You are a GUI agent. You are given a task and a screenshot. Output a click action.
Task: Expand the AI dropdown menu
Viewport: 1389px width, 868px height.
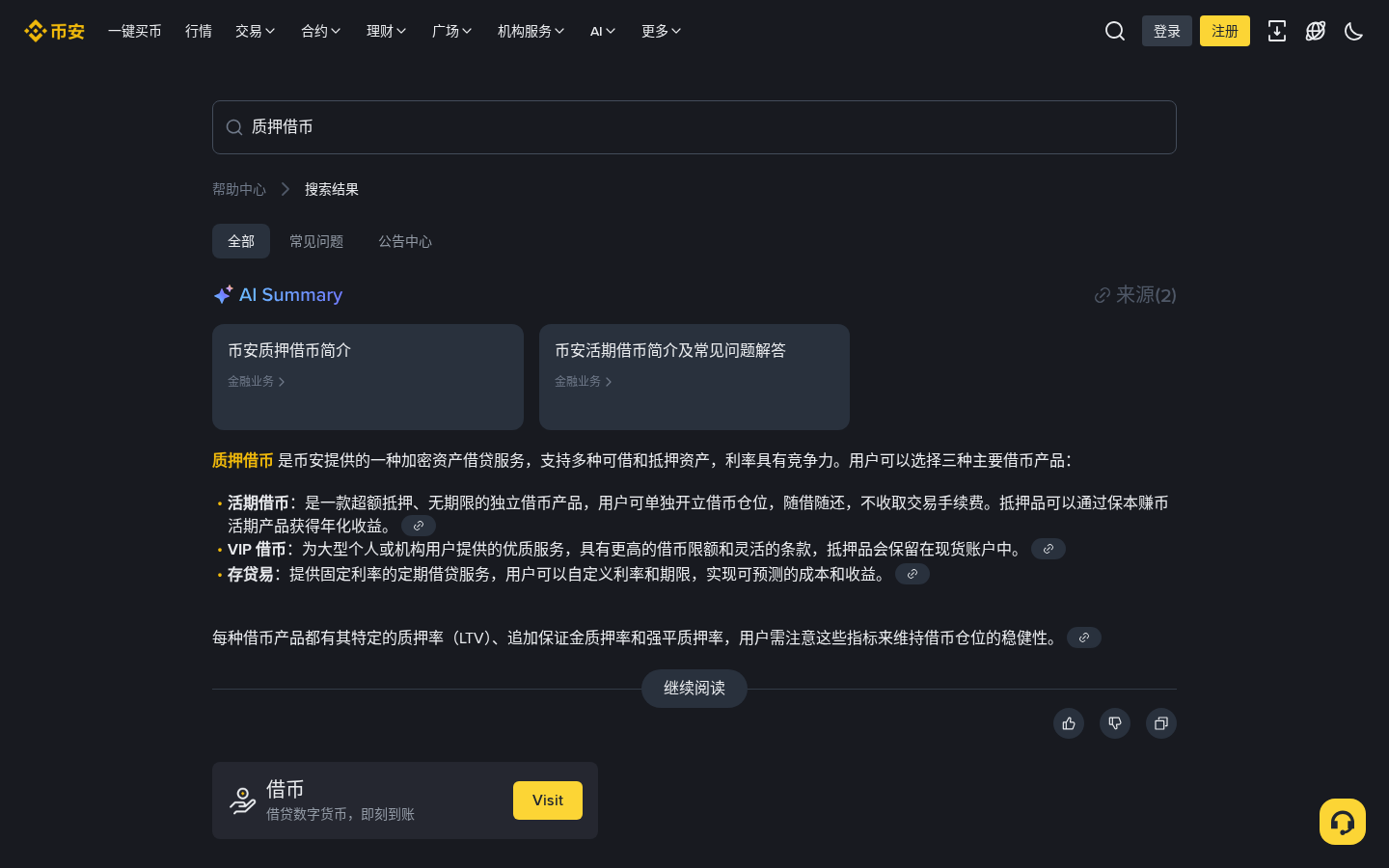coord(603,31)
